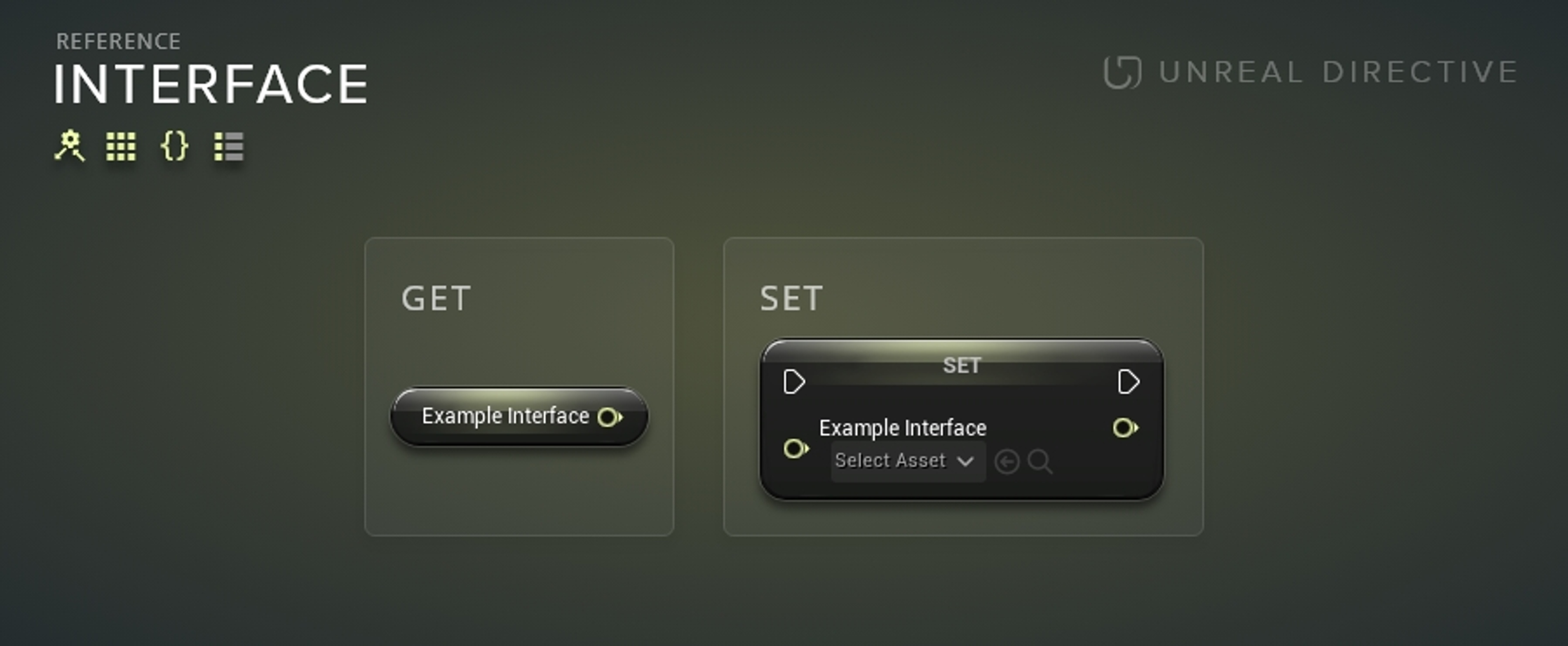Click the output pin on the GET node
The image size is (1568, 646).
609,417
